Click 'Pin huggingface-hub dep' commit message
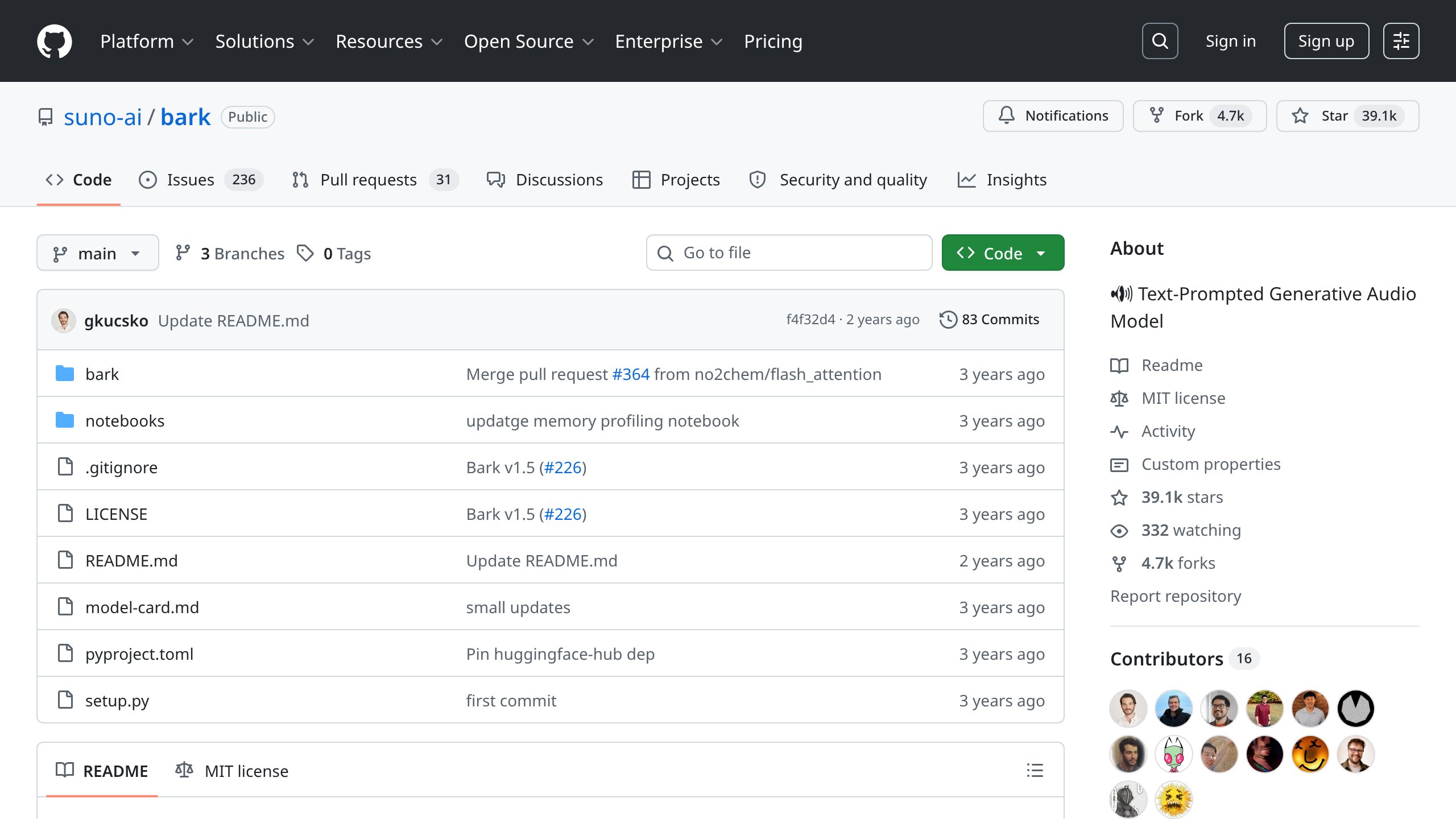This screenshot has height=819, width=1456. 560,654
